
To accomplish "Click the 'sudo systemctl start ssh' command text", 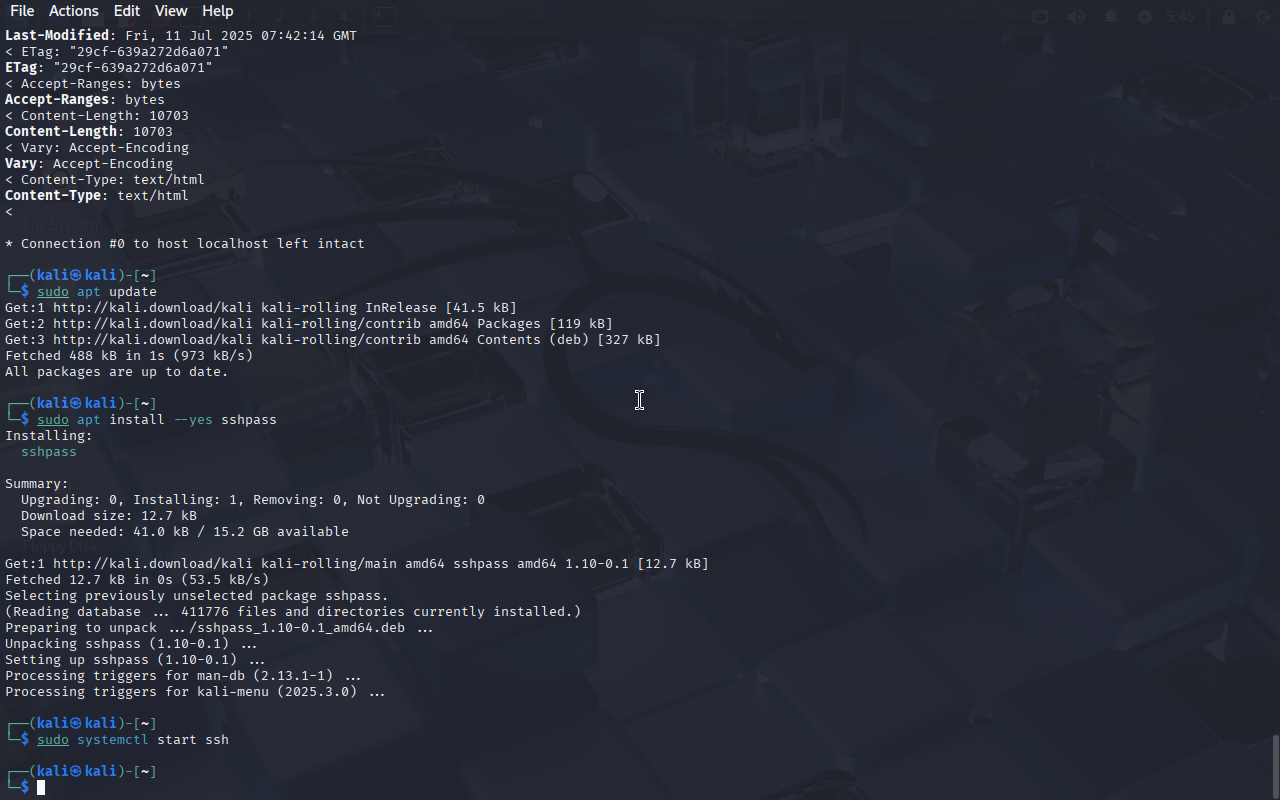I will pos(133,740).
